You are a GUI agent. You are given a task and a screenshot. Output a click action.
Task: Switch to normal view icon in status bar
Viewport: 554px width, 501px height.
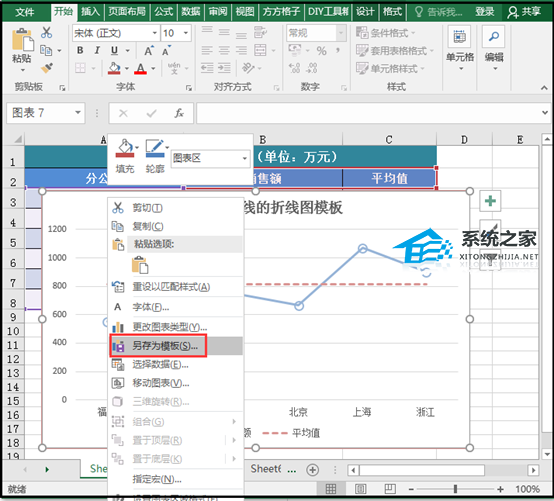coord(331,489)
